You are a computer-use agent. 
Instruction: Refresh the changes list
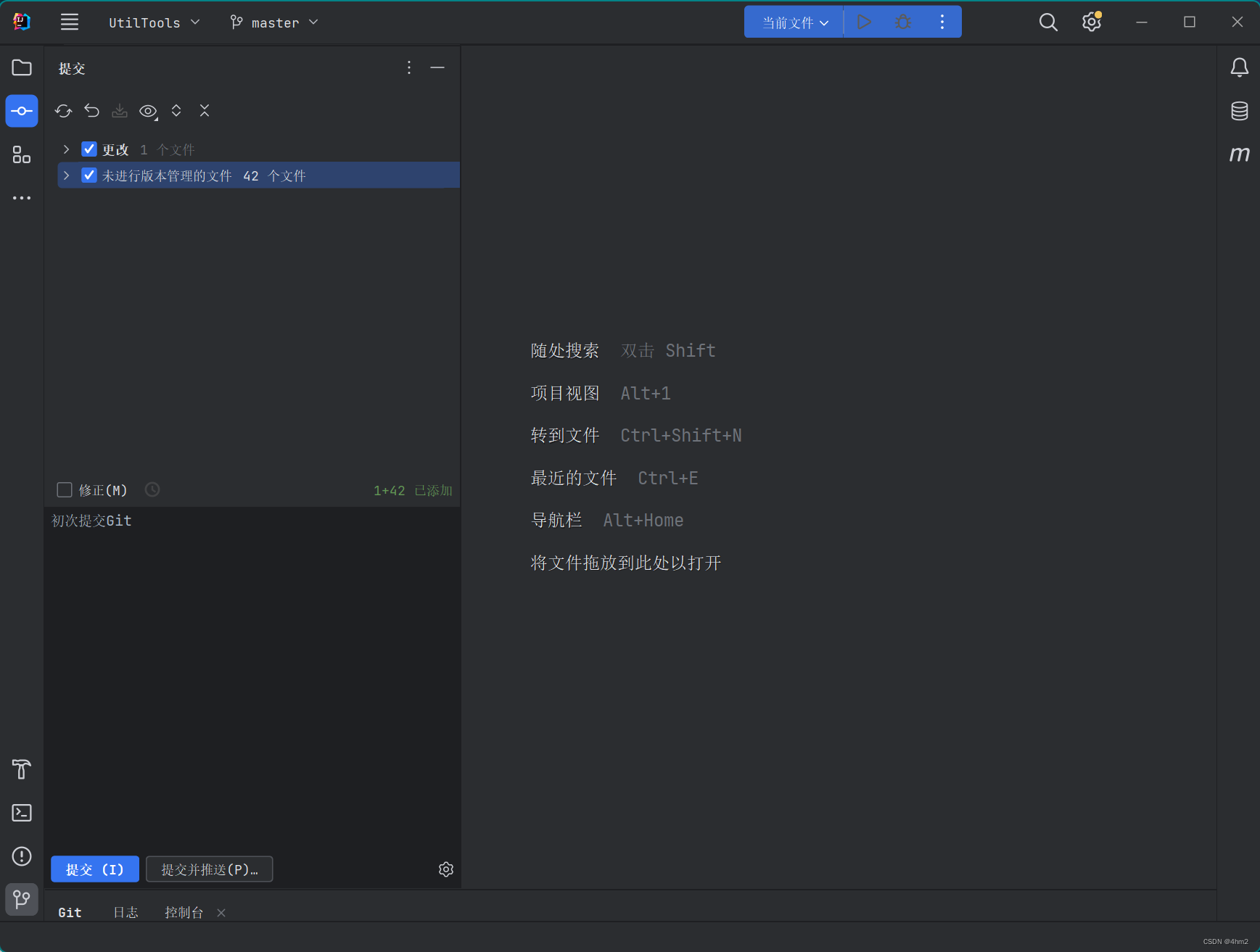63,111
